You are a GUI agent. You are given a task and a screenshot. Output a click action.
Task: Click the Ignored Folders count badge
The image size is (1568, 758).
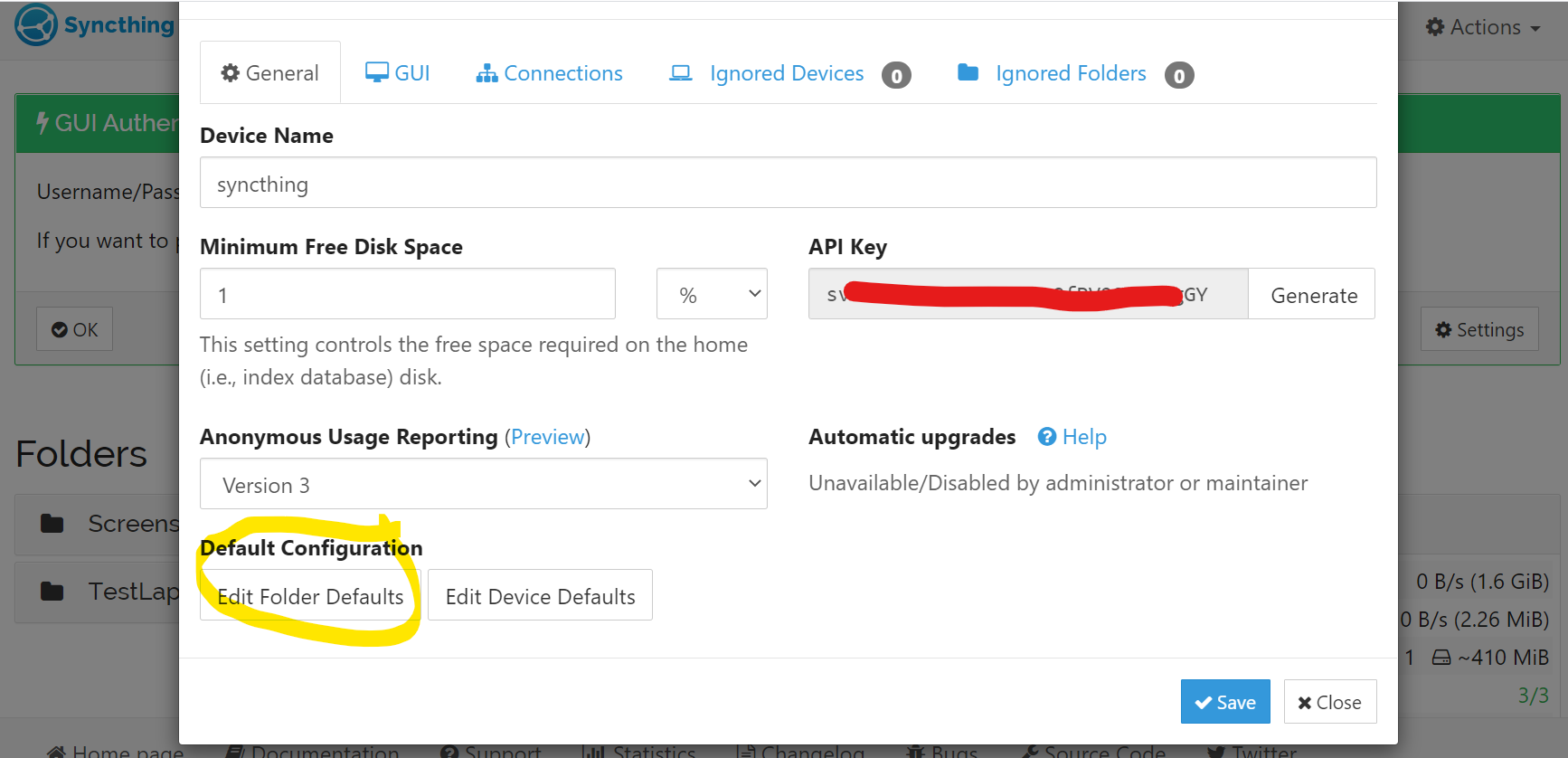[1179, 75]
